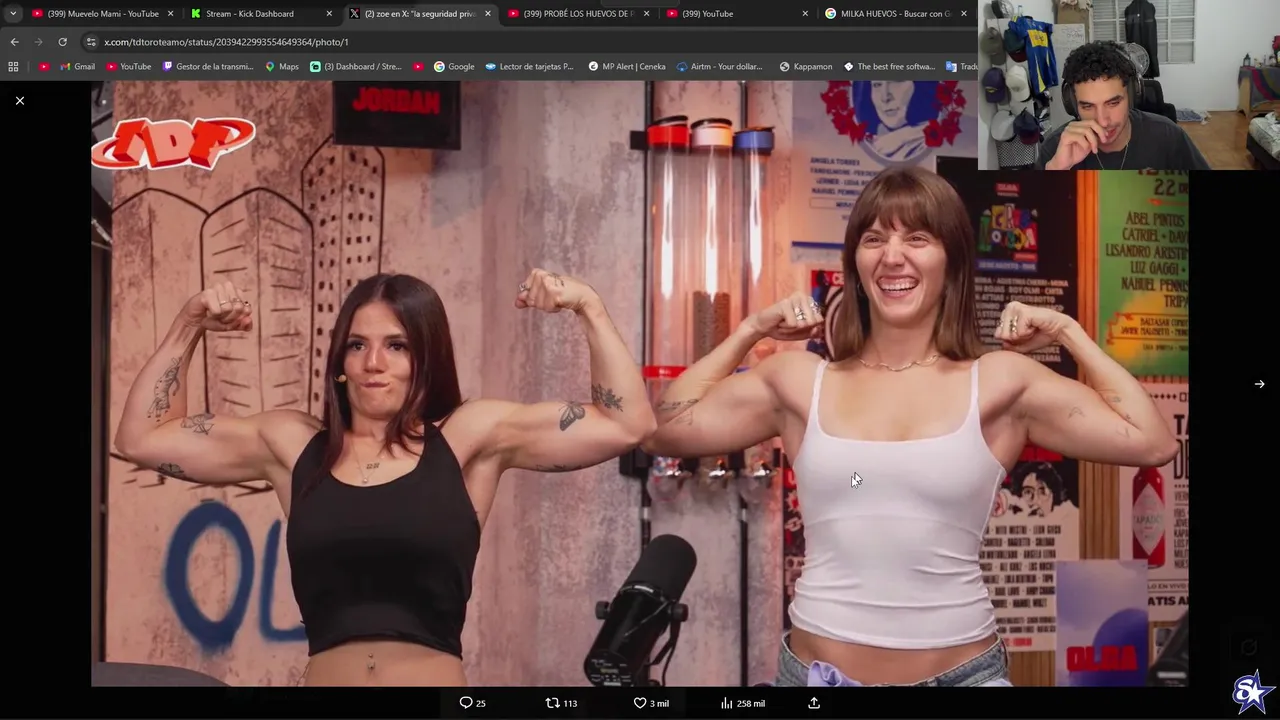
Task: Open the tab search dropdown arrow
Action: tap(13, 14)
